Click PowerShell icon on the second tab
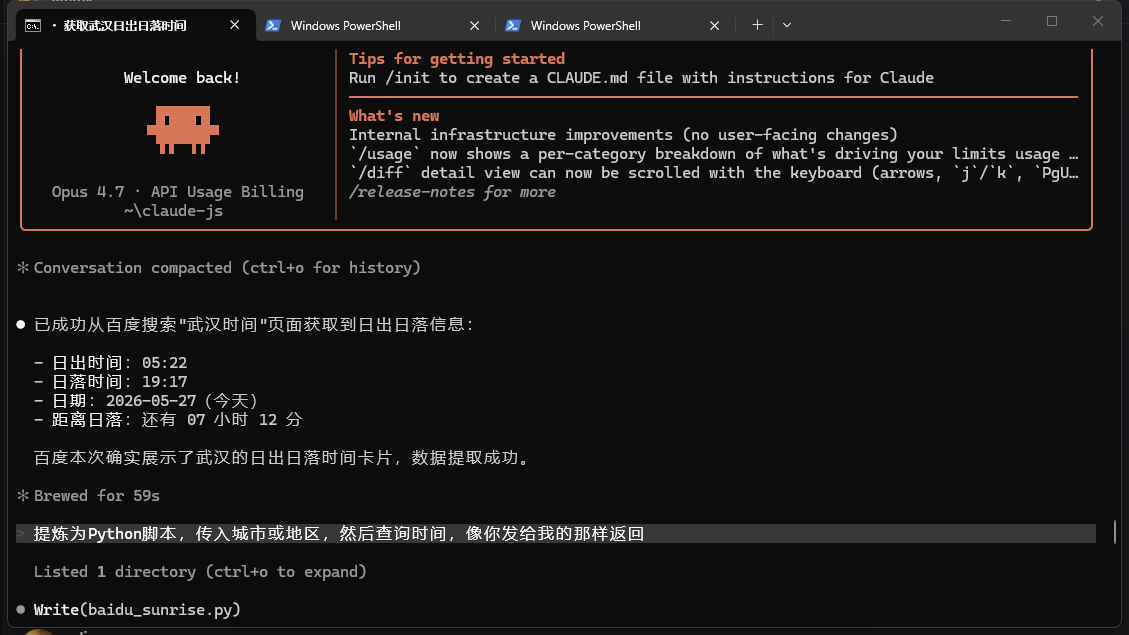Screen dimensions: 1129x635 (x=273, y=25)
